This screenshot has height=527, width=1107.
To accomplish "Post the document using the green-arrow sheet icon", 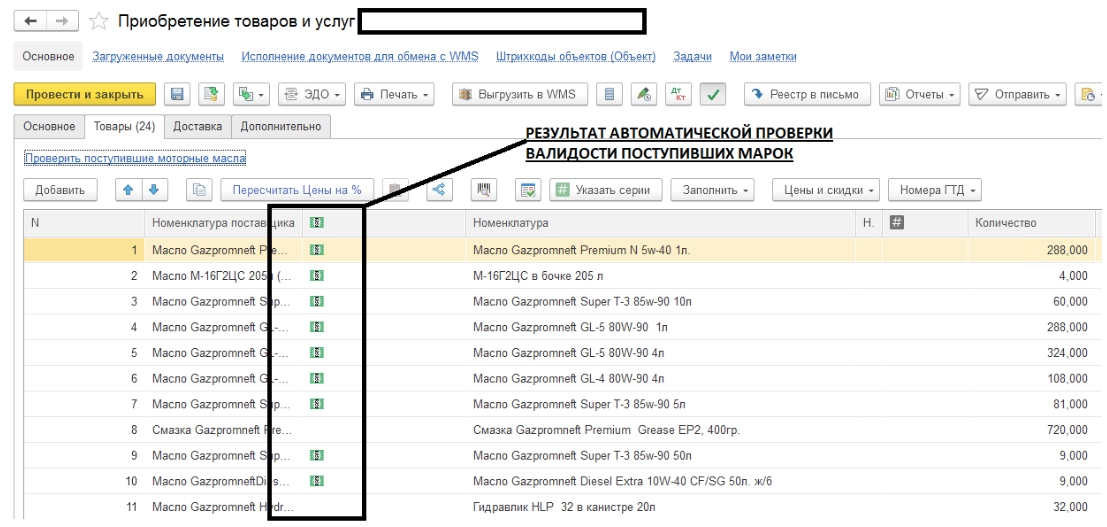I will click(x=210, y=94).
